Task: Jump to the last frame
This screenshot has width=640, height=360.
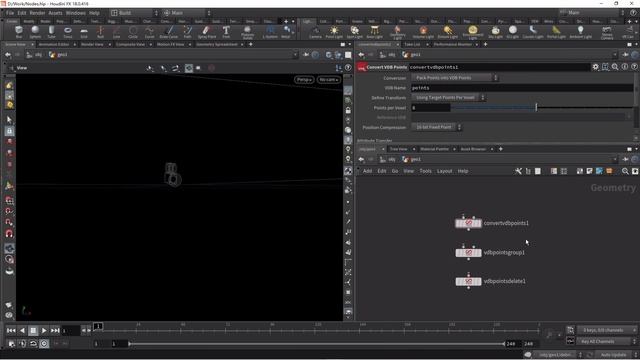Action: [55, 330]
